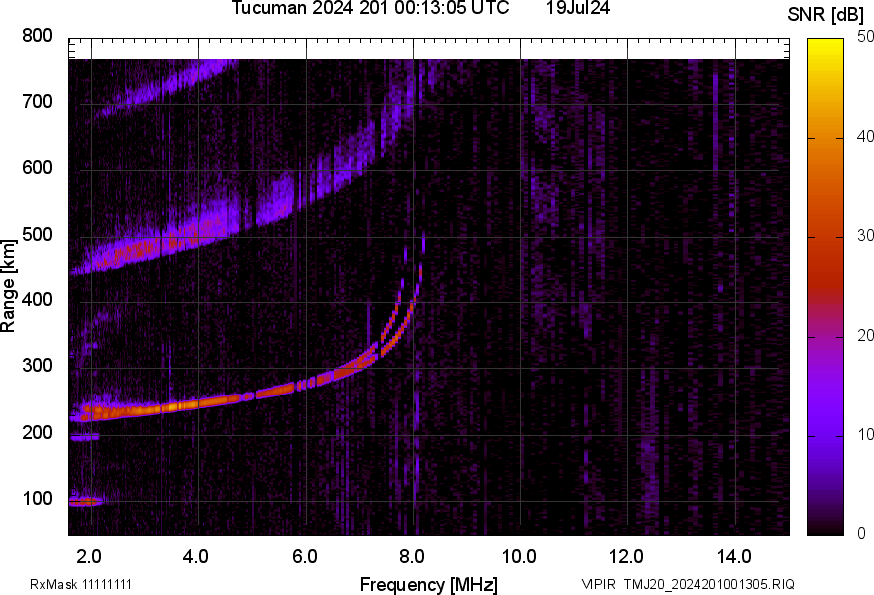
Task: Click the range tick label '500'
Action: pyautogui.click(x=37, y=234)
